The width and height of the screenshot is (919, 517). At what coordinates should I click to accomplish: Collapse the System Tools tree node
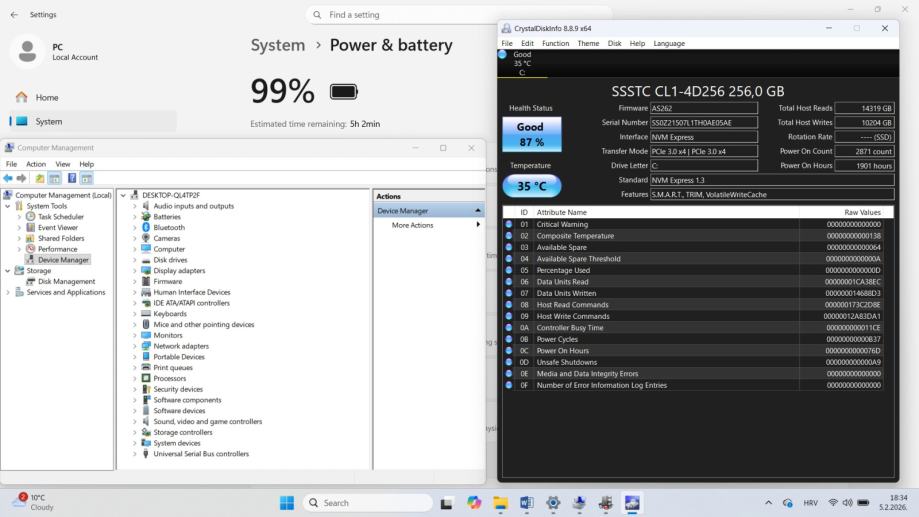(x=8, y=206)
